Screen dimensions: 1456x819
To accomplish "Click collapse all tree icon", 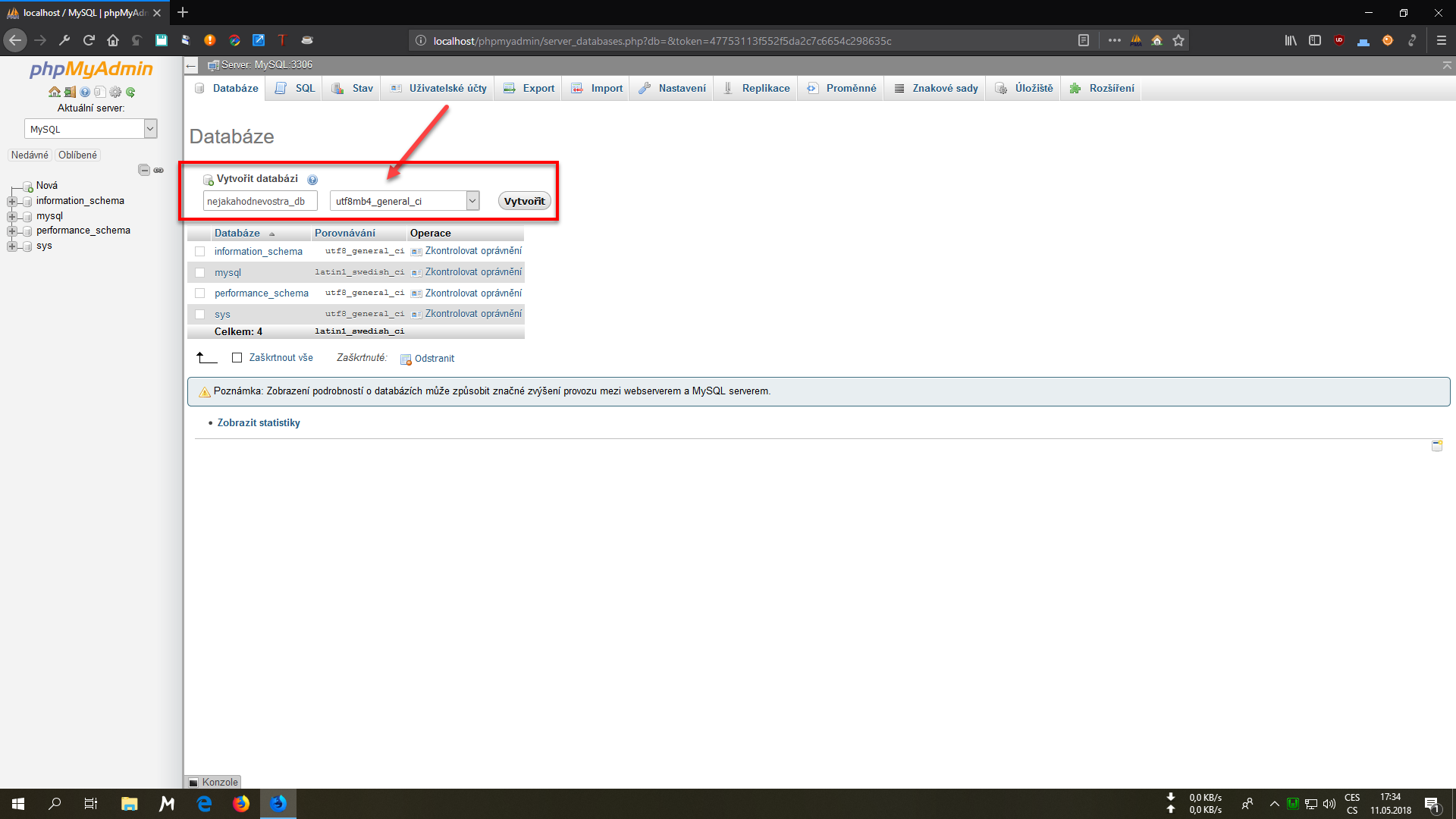I will (143, 170).
